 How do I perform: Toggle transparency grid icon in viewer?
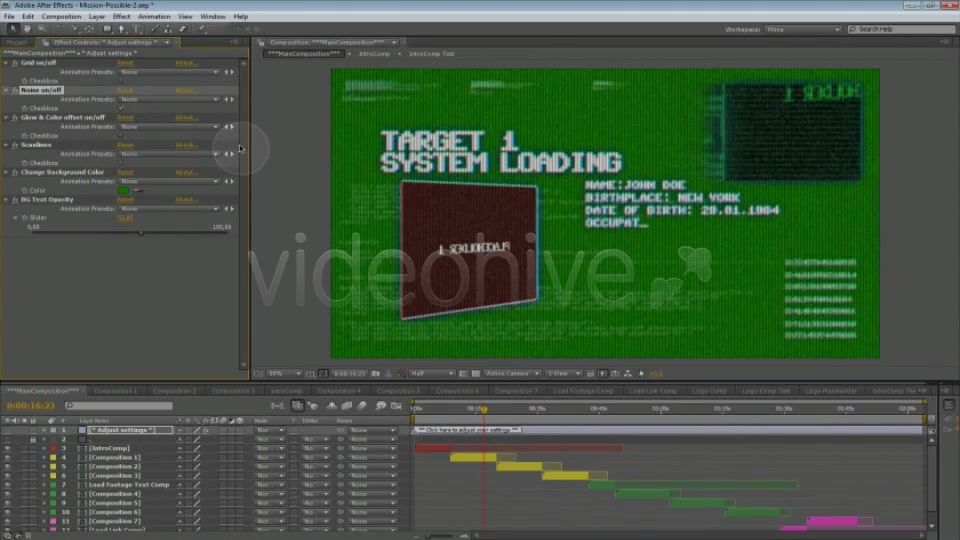coord(476,373)
